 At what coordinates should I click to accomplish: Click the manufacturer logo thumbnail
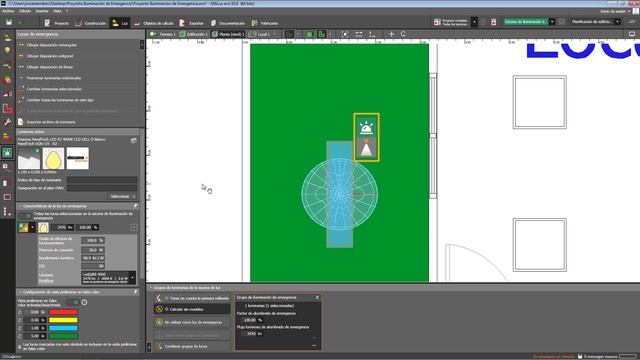(78, 158)
